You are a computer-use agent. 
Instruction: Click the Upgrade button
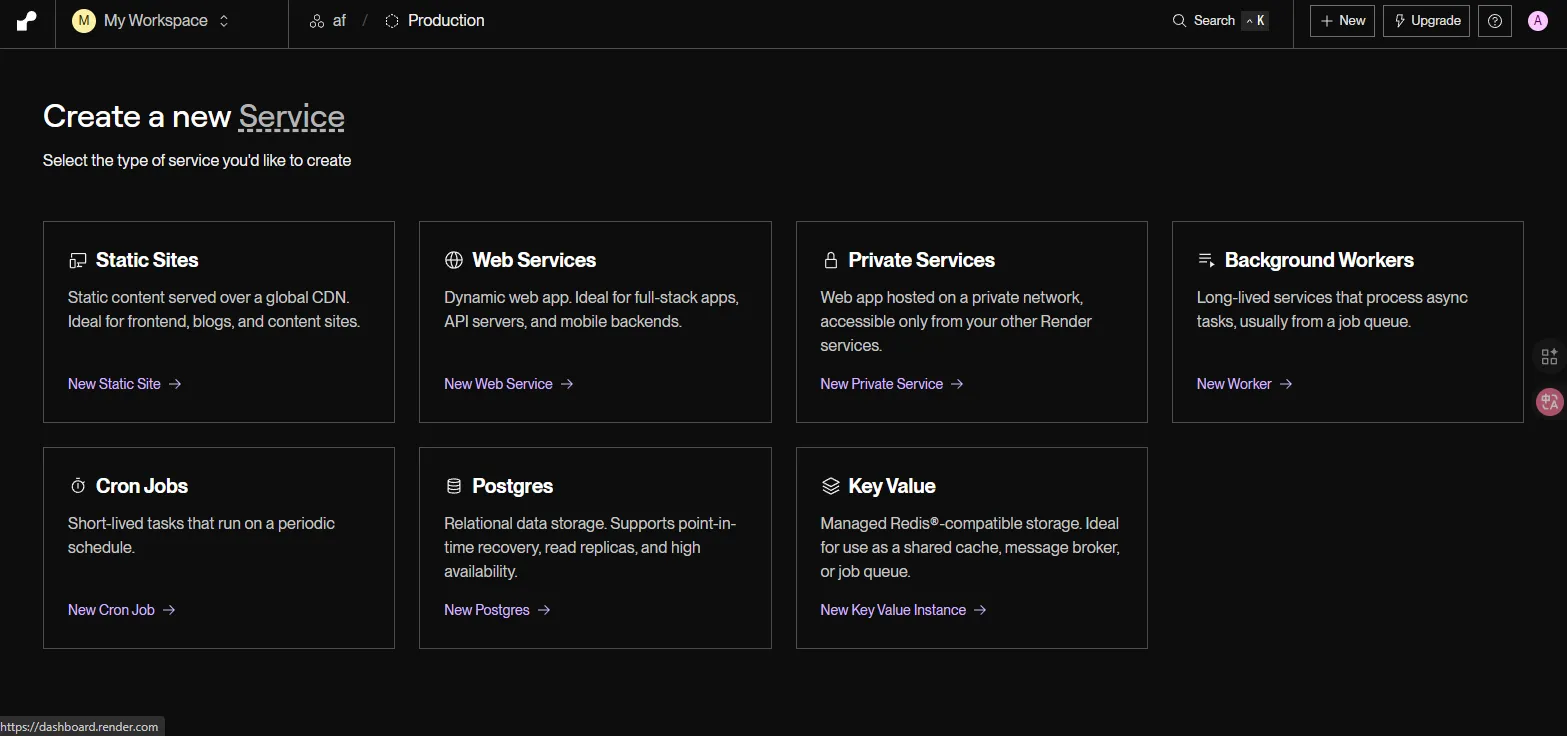coord(1426,21)
